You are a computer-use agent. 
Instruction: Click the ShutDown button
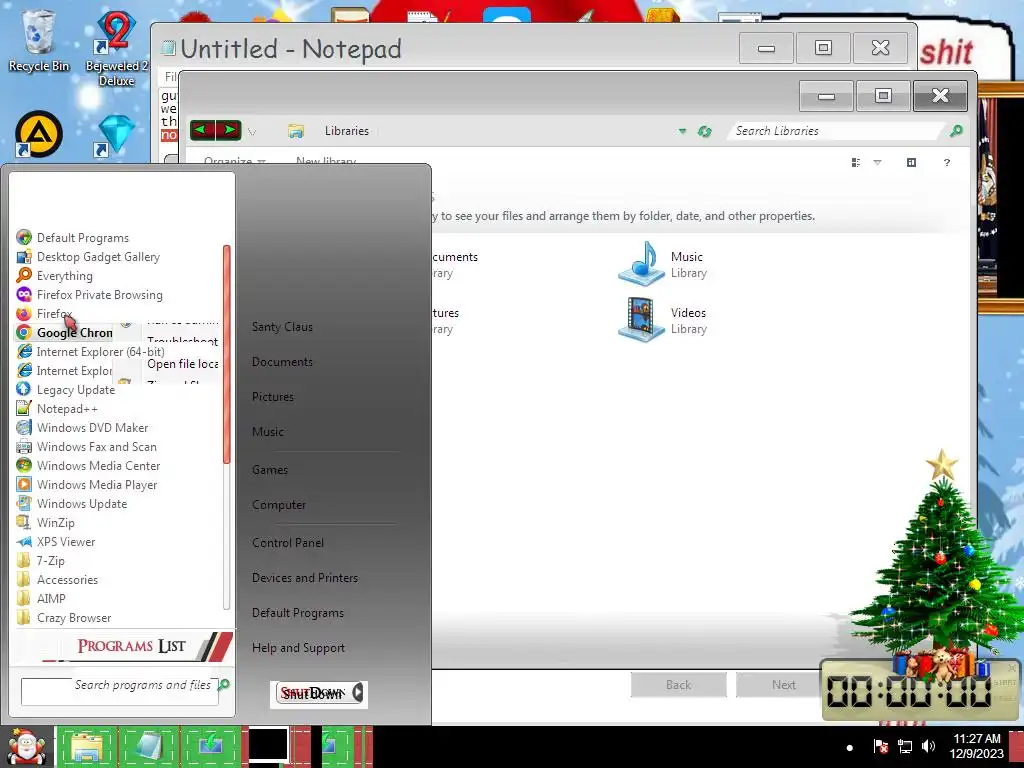click(312, 693)
